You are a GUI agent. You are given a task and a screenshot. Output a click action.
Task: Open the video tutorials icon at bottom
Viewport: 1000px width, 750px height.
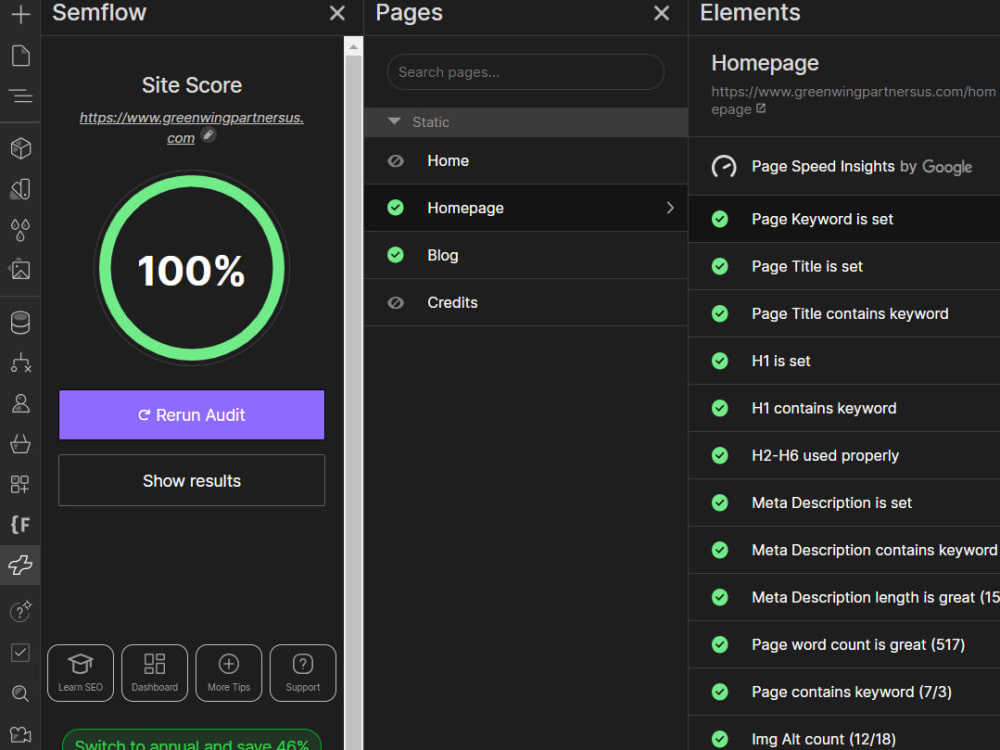[x=20, y=735]
